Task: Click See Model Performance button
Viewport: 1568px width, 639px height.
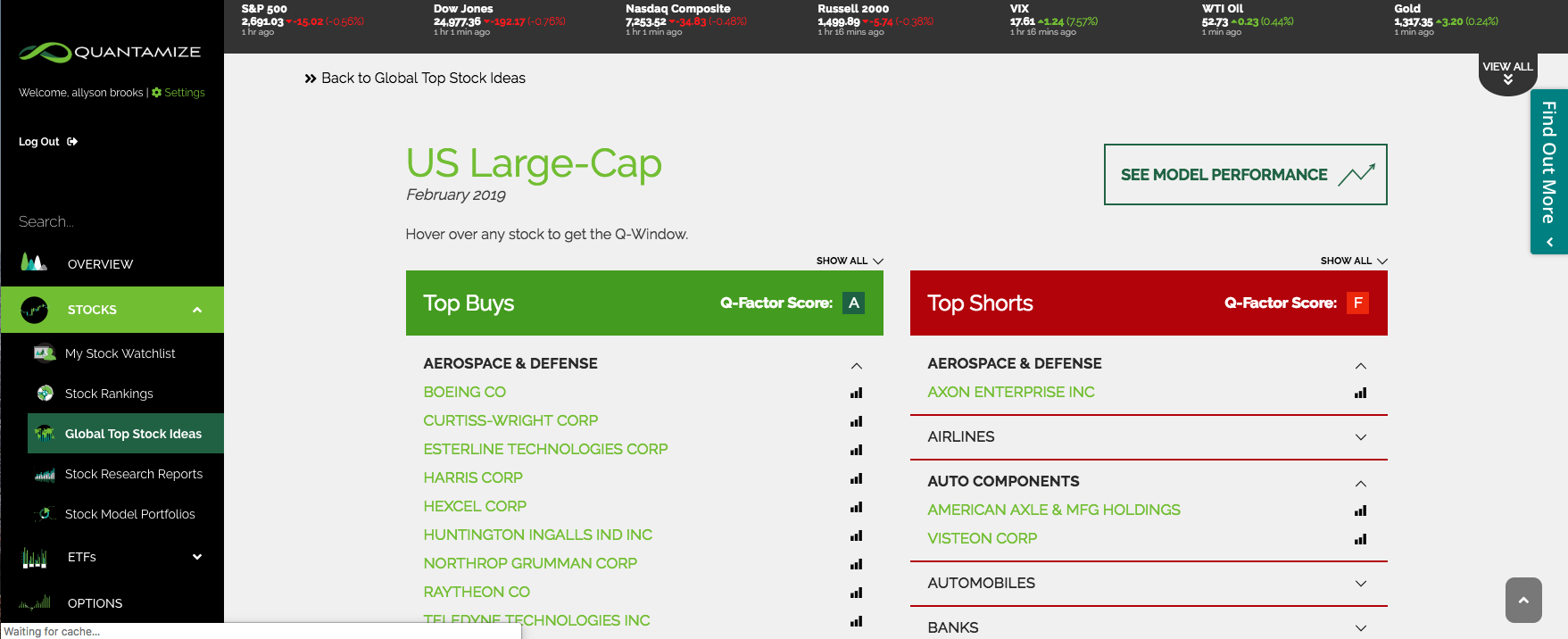Action: point(1245,174)
